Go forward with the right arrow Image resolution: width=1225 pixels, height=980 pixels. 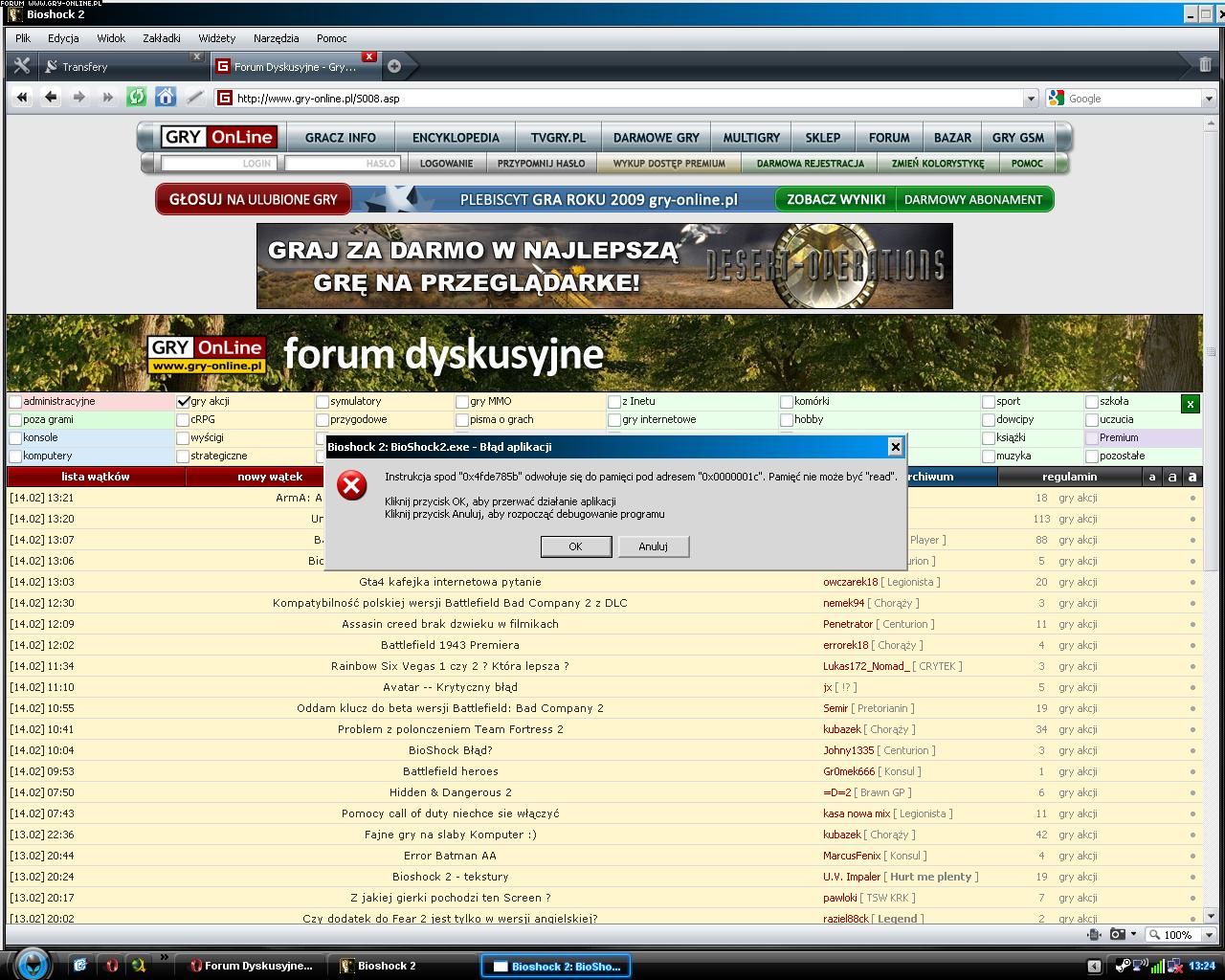point(79,98)
